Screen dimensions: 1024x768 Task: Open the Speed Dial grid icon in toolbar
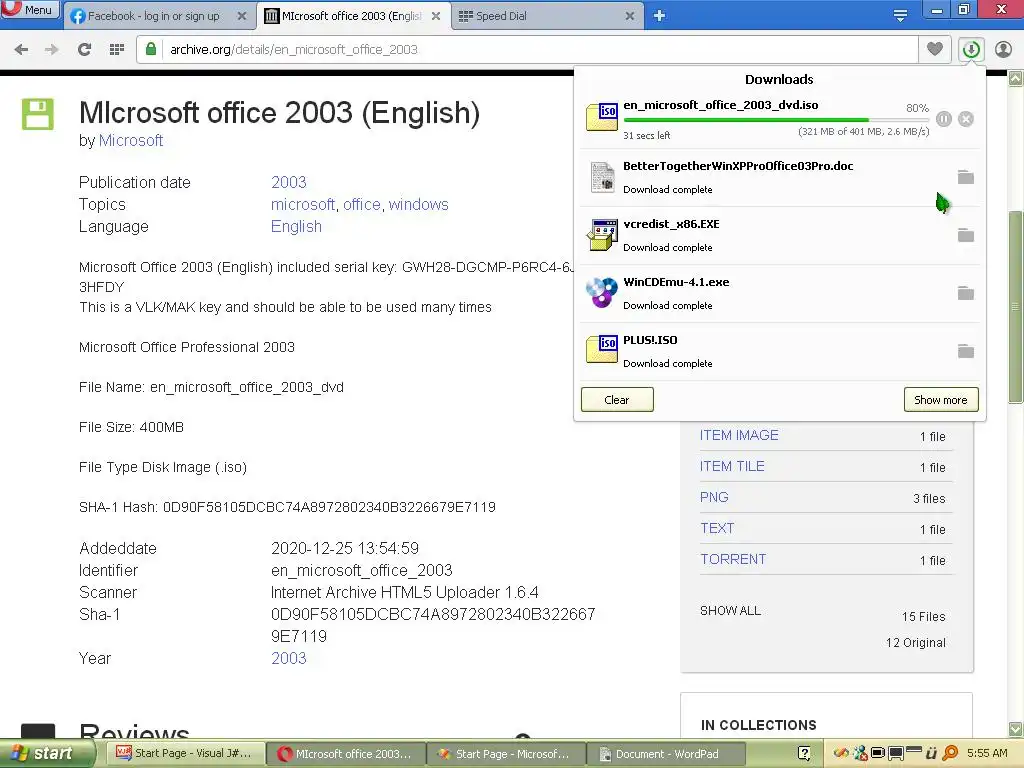pos(117,50)
